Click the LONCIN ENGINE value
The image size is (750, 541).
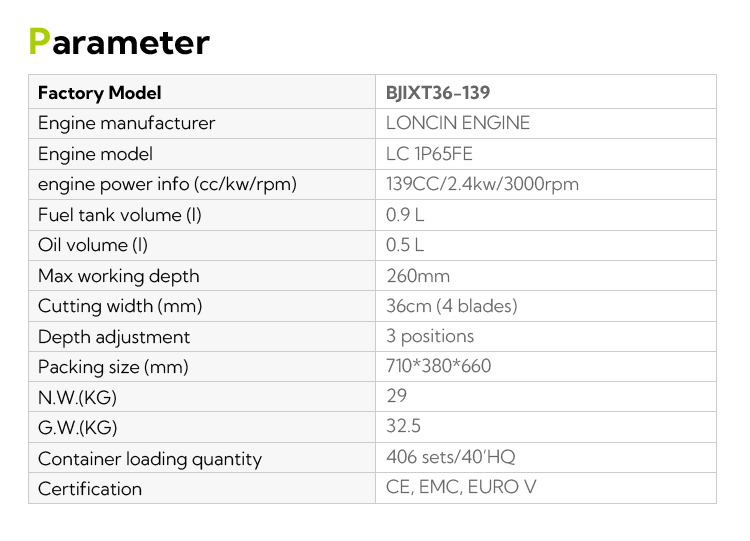(458, 123)
